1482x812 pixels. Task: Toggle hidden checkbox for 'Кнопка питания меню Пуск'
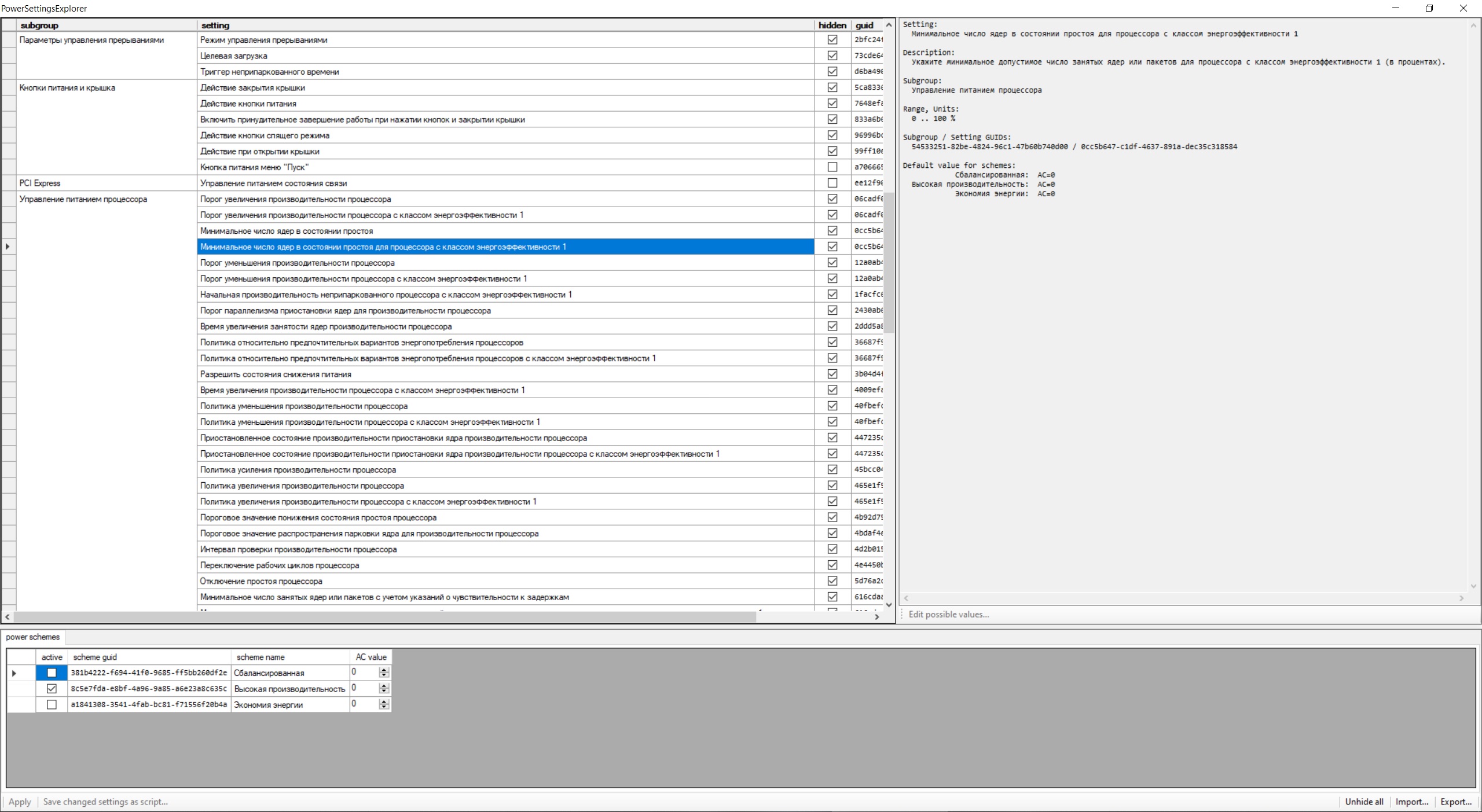[832, 167]
